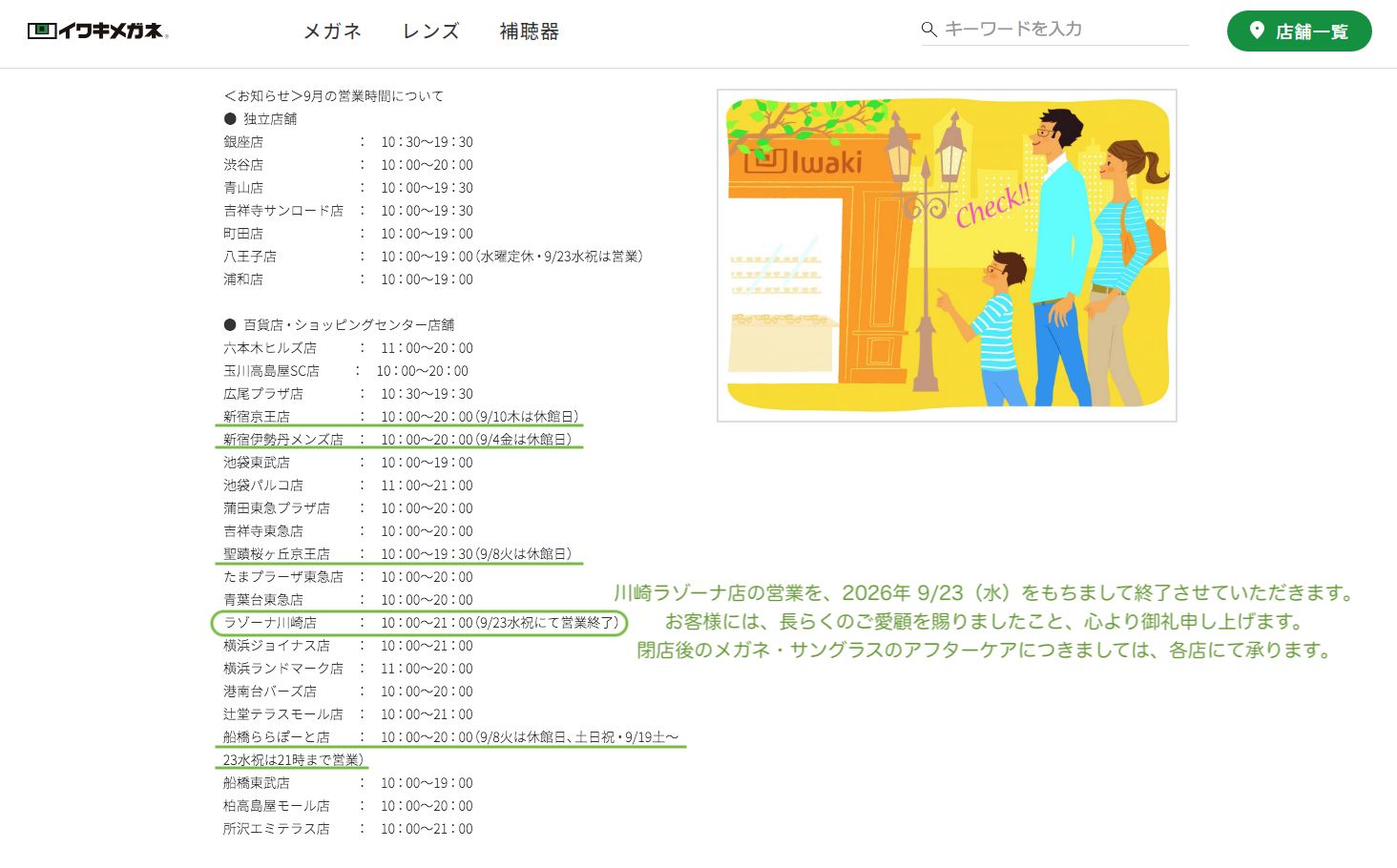Select the 青葉台東急店 store name
This screenshot has width=1397, height=868.
tap(263, 600)
